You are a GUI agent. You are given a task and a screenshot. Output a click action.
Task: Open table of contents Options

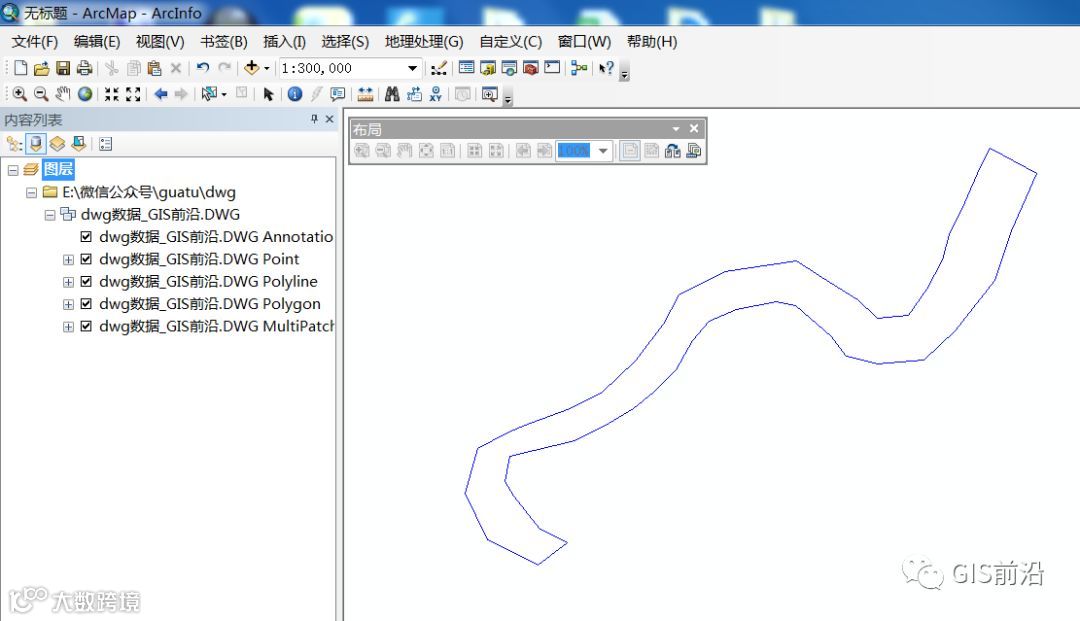pos(105,144)
